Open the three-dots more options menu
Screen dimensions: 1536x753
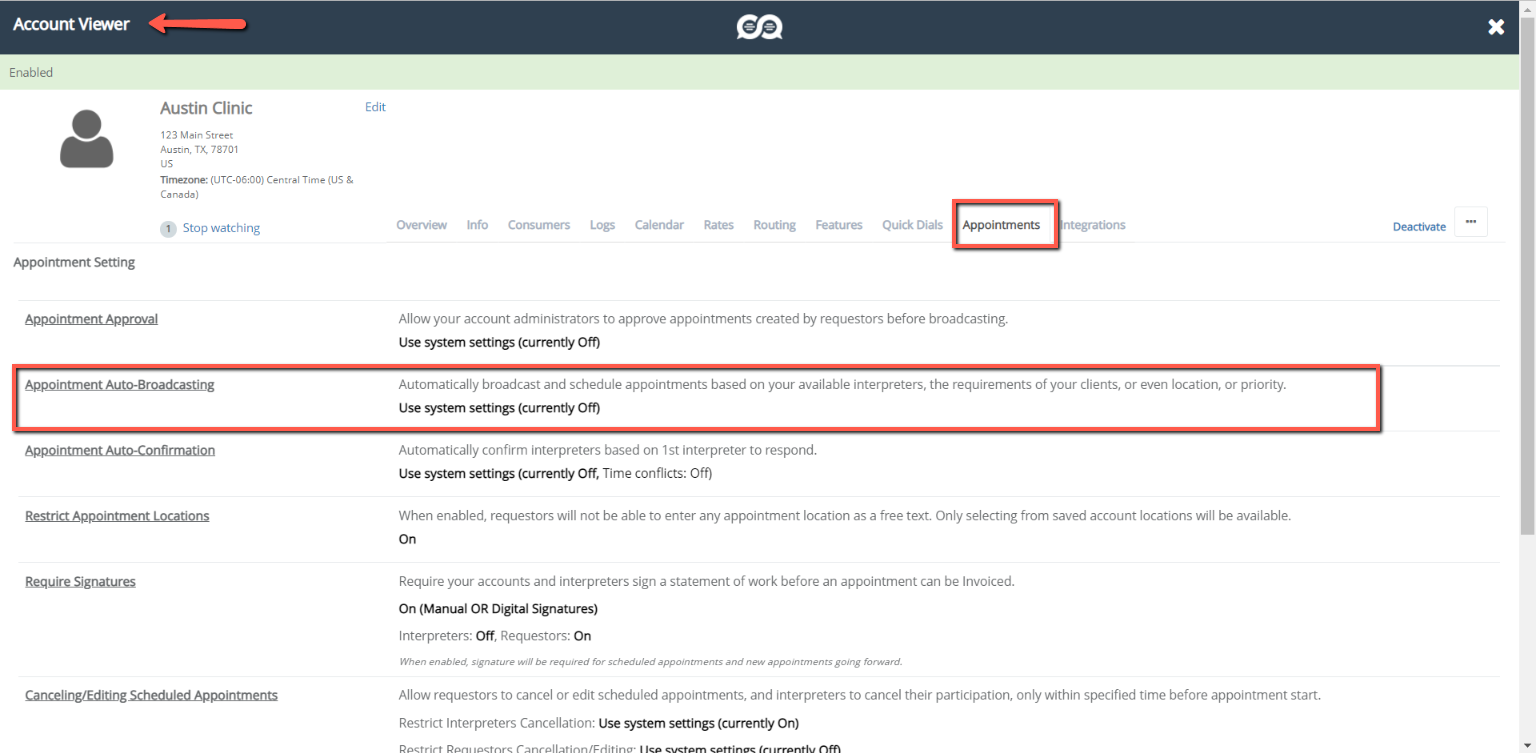click(x=1470, y=222)
